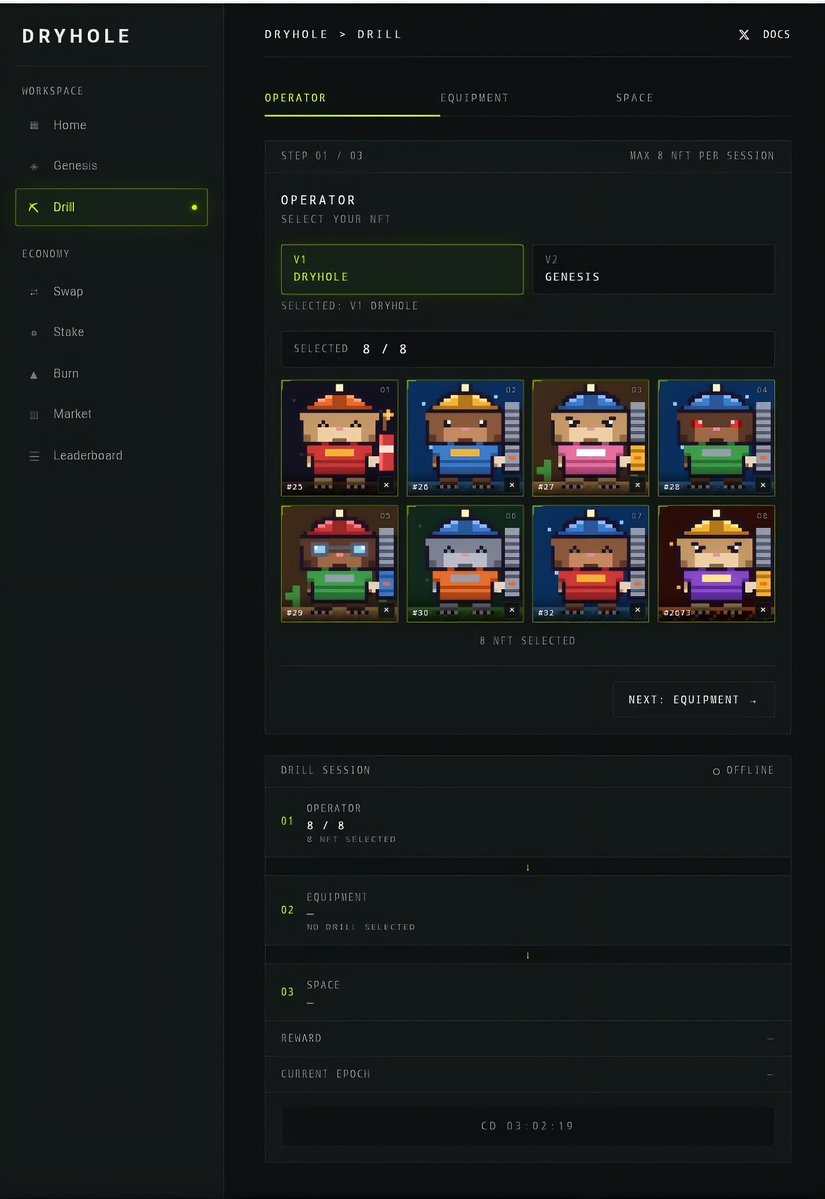Click the 8 NFT SELECTED caption under grid
This screenshot has height=1199, width=825.
(x=528, y=641)
